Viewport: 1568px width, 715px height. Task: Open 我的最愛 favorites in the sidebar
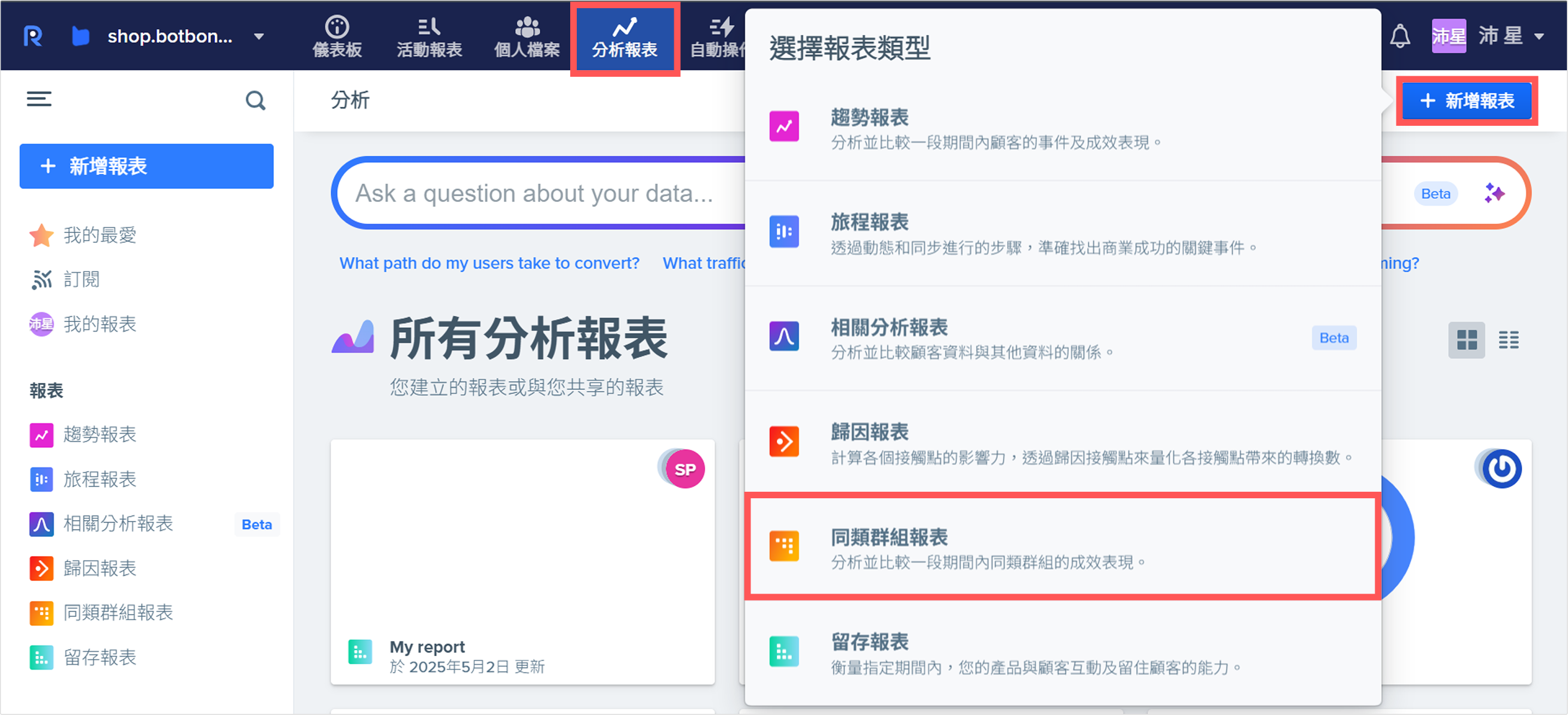[83, 235]
